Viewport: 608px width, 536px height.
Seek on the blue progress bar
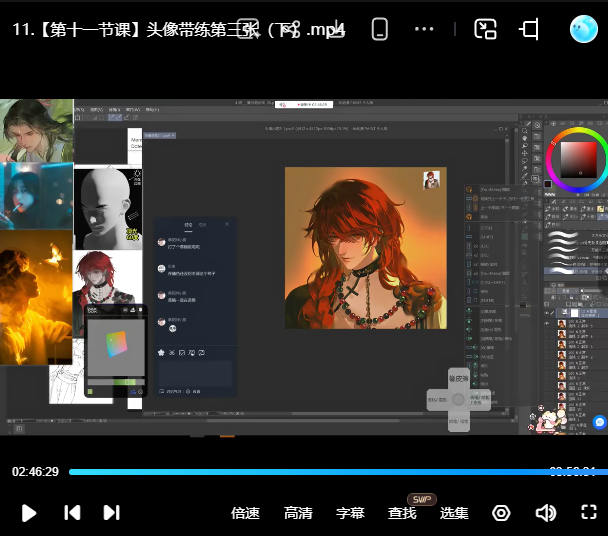click(x=338, y=472)
